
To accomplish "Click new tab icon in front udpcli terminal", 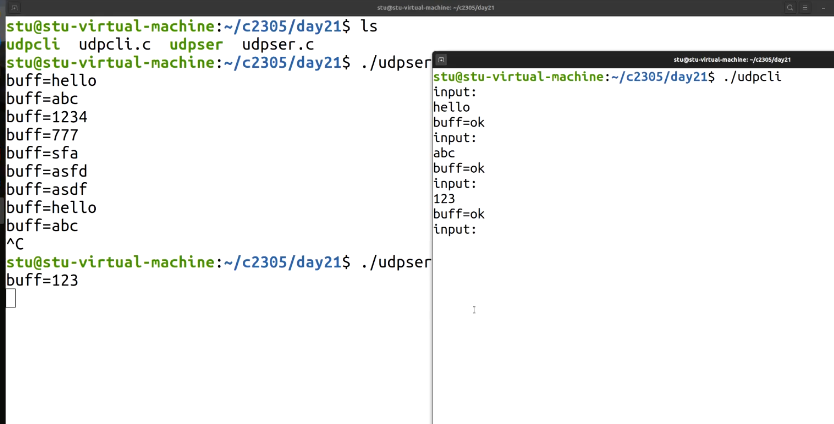I will (x=441, y=60).
